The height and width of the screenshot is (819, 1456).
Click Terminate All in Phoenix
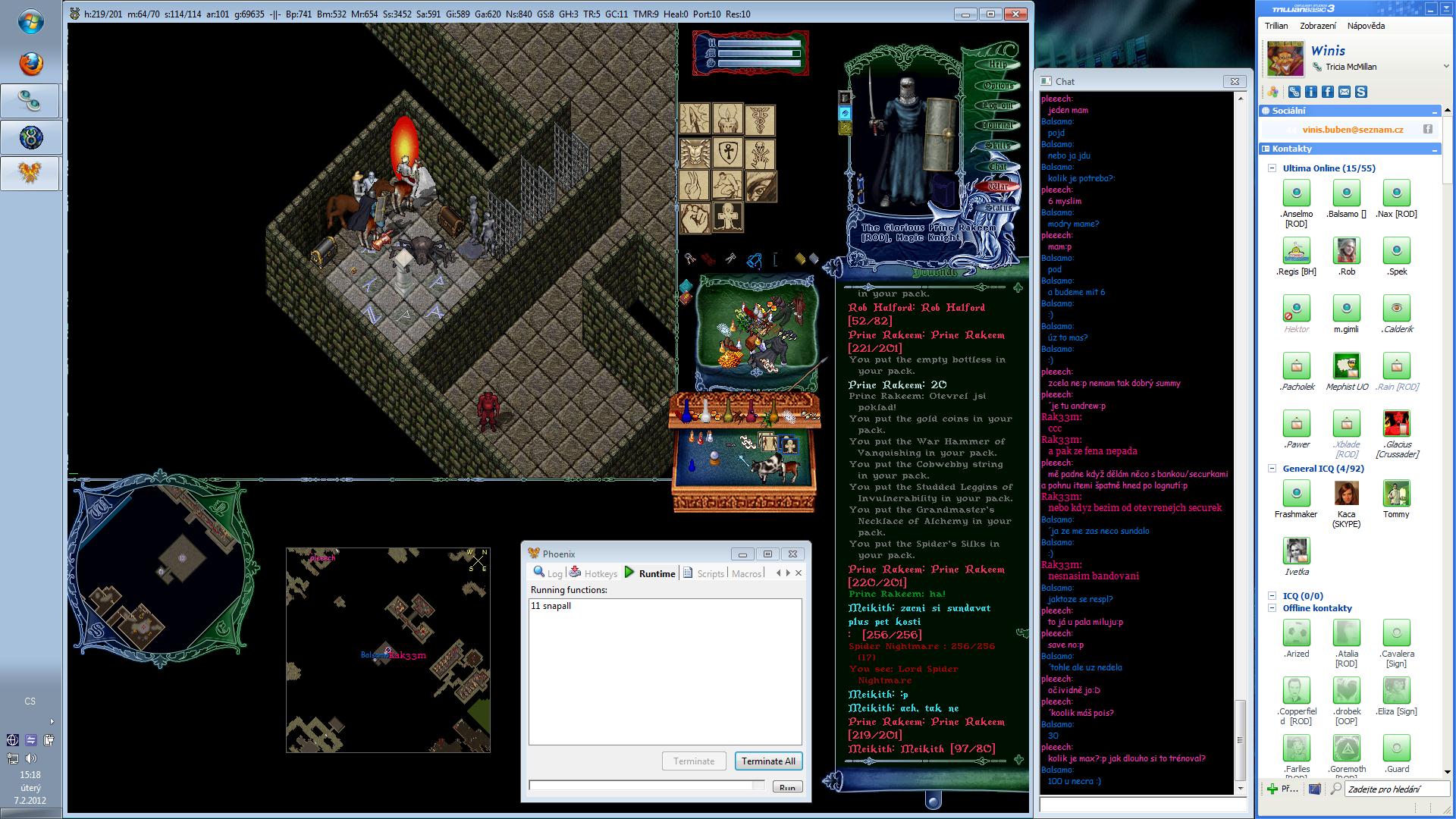[x=768, y=761]
